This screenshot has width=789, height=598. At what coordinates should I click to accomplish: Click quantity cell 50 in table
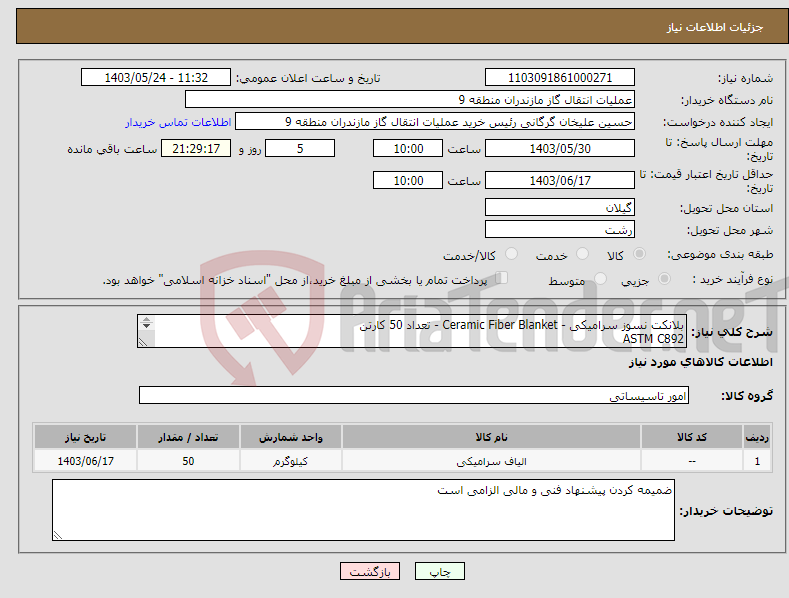tap(188, 461)
